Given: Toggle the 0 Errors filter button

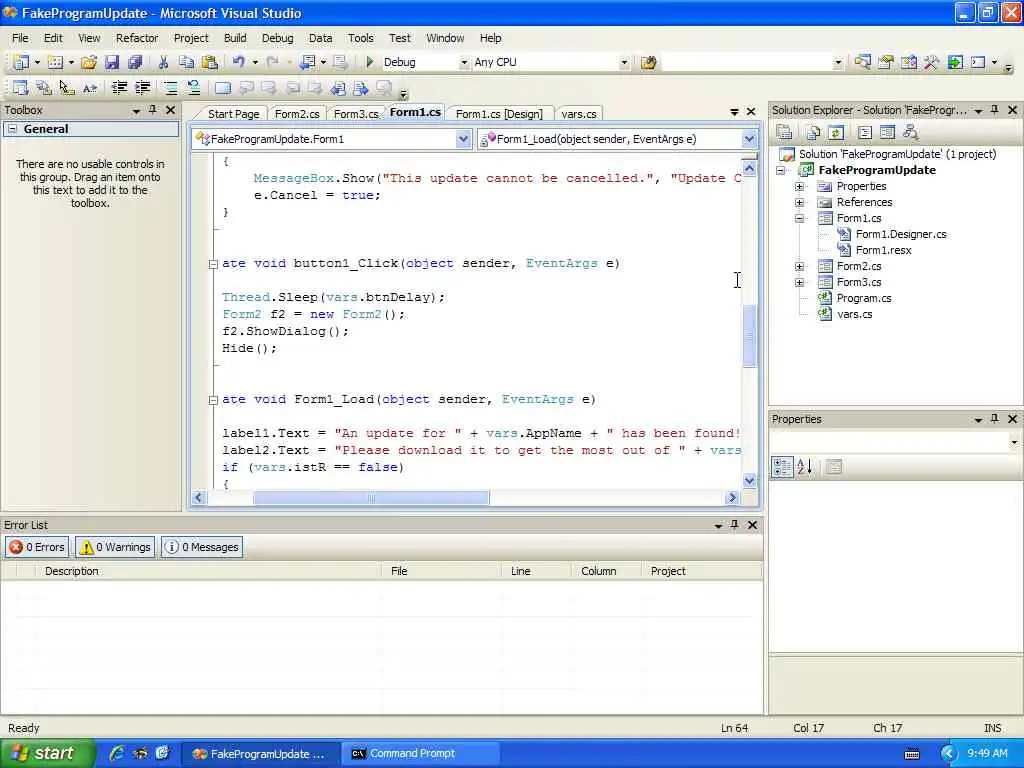Looking at the screenshot, I should tap(37, 547).
